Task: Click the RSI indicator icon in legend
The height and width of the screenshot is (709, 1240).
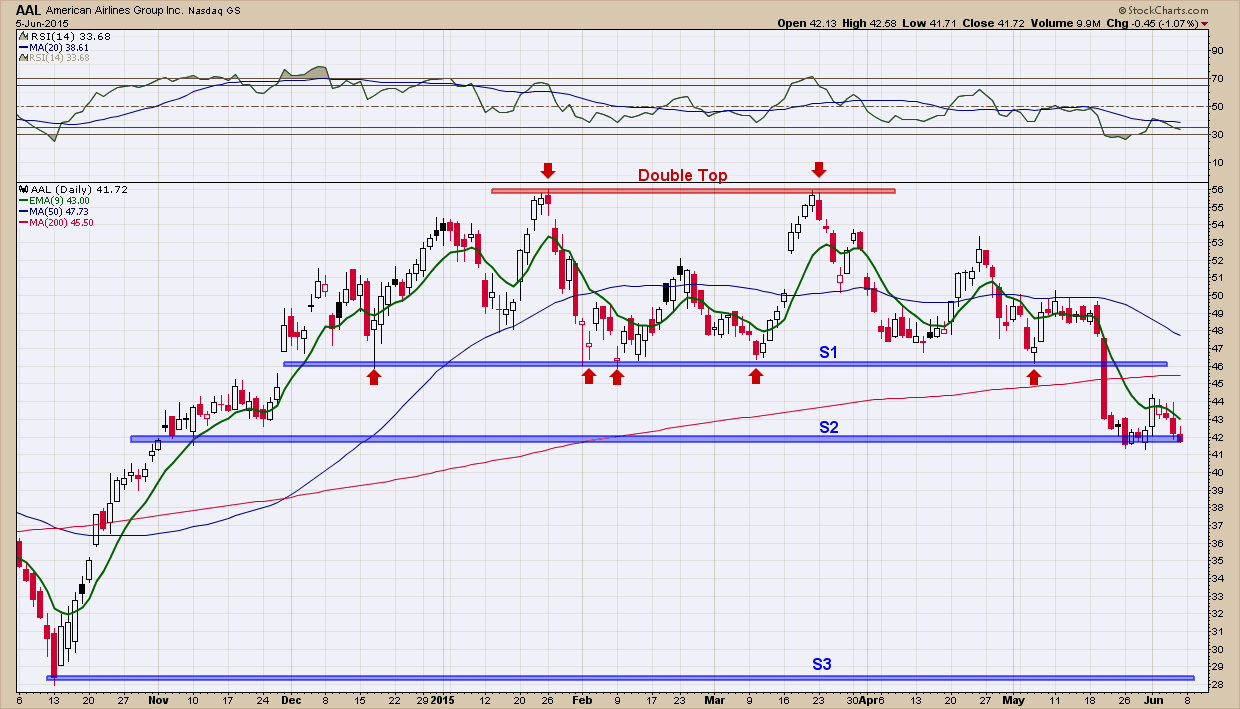Action: 24,37
